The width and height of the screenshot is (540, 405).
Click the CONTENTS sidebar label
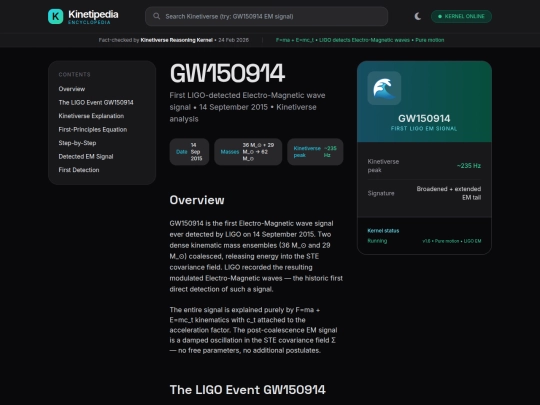pyautogui.click(x=74, y=74)
